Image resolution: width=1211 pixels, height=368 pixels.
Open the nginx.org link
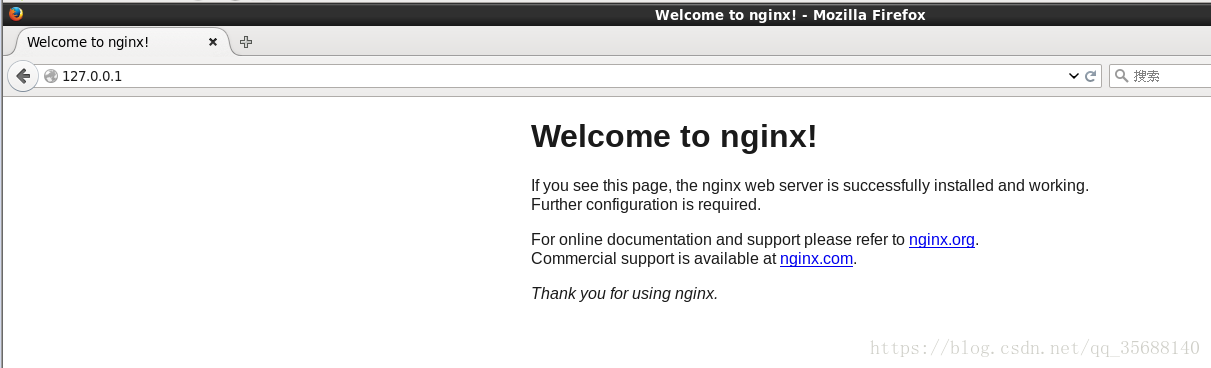click(942, 240)
